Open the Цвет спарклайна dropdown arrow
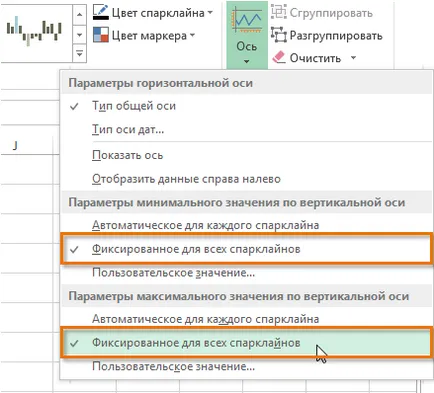This screenshot has width=434, height=393. click(x=210, y=13)
